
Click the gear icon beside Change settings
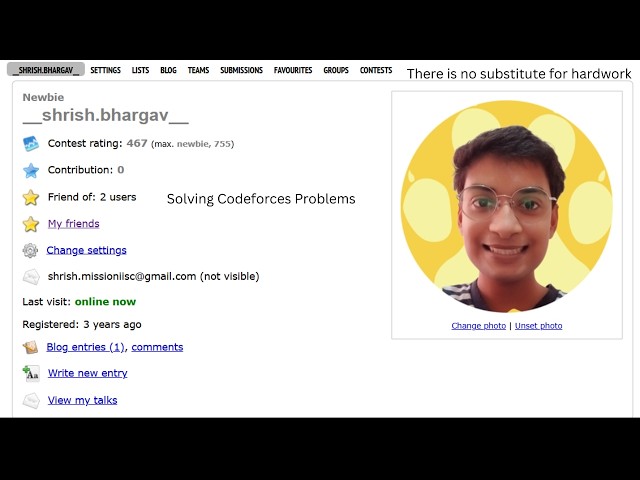(x=30, y=250)
